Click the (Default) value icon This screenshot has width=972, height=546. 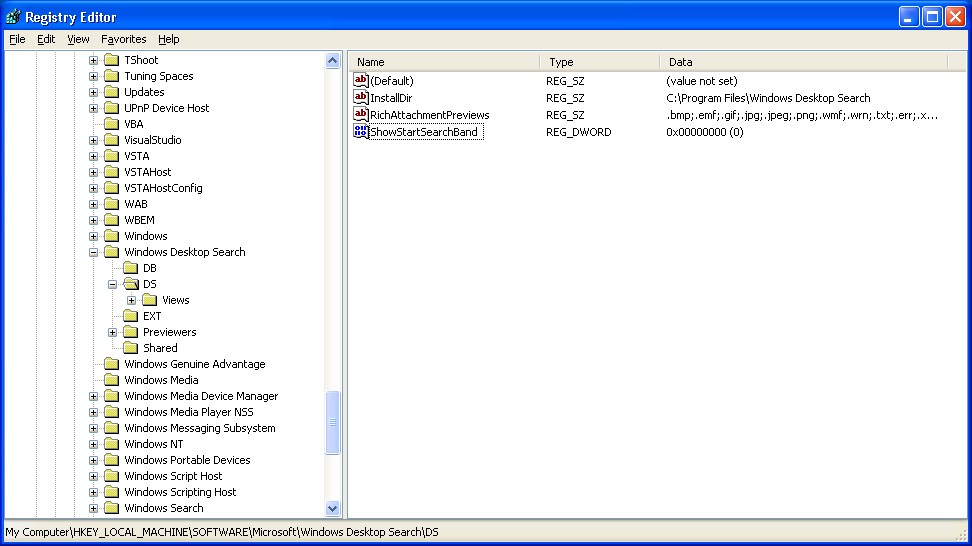[x=361, y=81]
